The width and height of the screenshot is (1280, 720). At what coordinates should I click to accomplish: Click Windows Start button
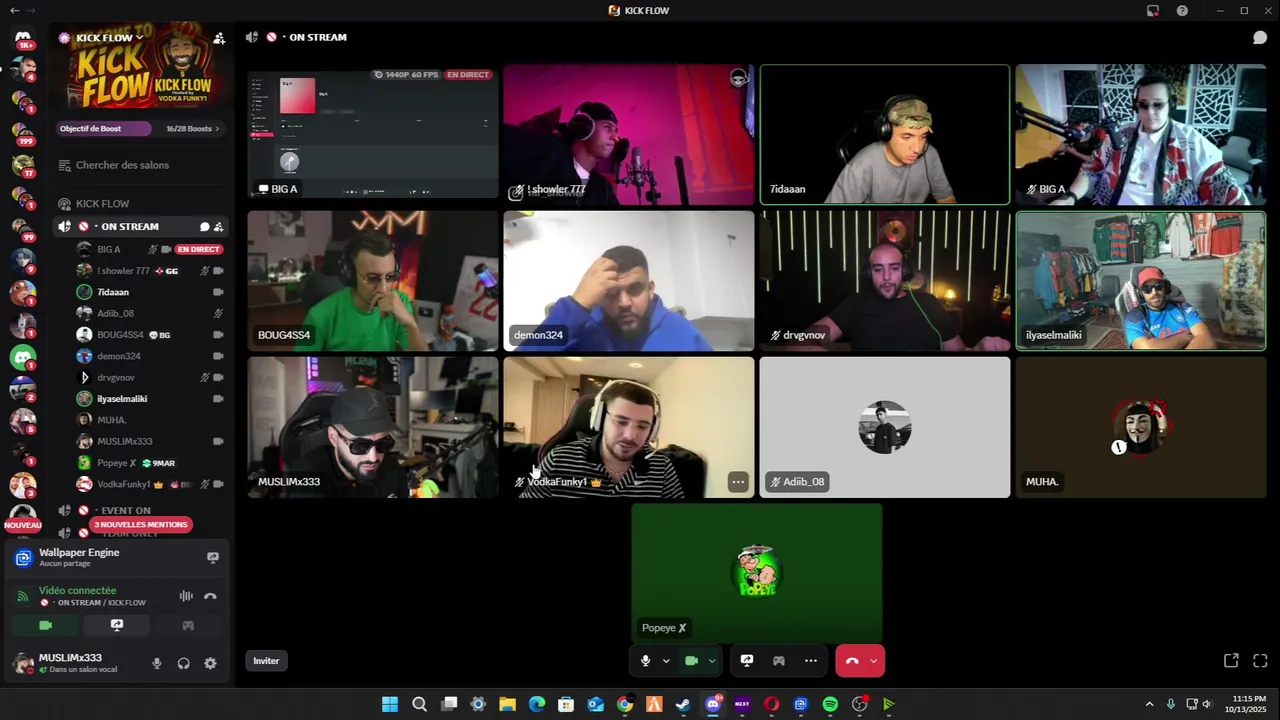(390, 704)
